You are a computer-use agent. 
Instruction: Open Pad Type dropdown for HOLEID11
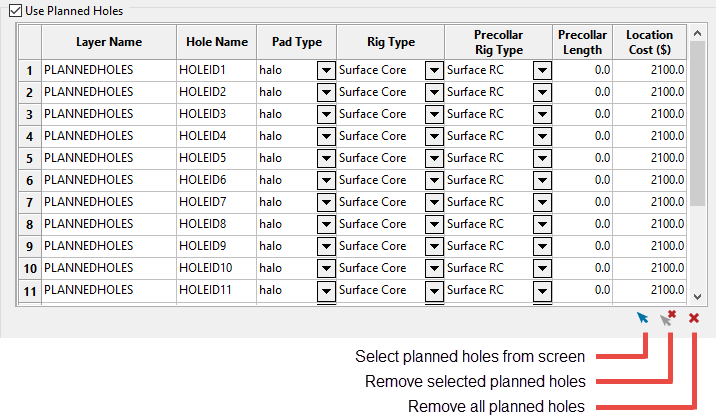[326, 290]
